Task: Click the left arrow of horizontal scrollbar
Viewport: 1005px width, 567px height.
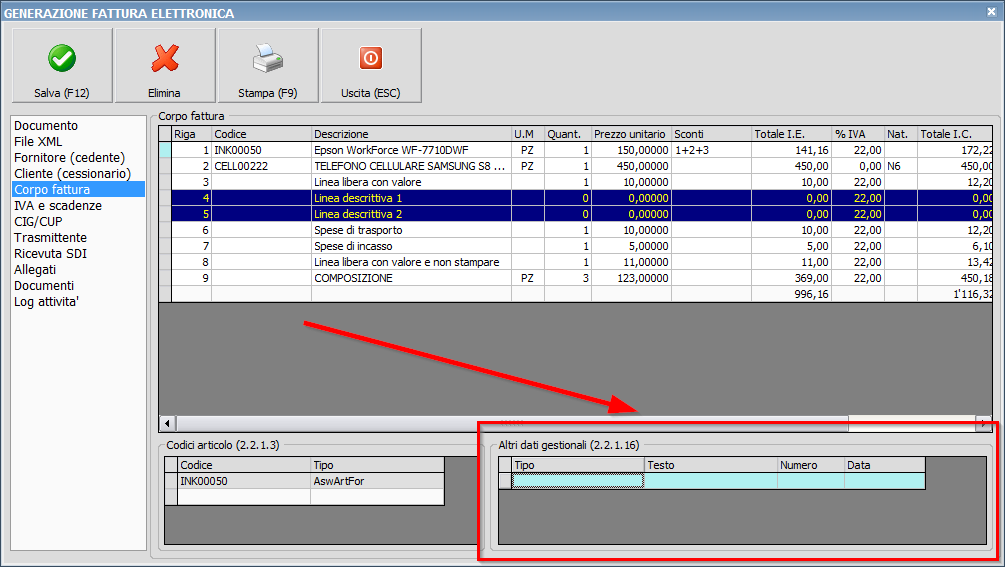Action: point(167,423)
